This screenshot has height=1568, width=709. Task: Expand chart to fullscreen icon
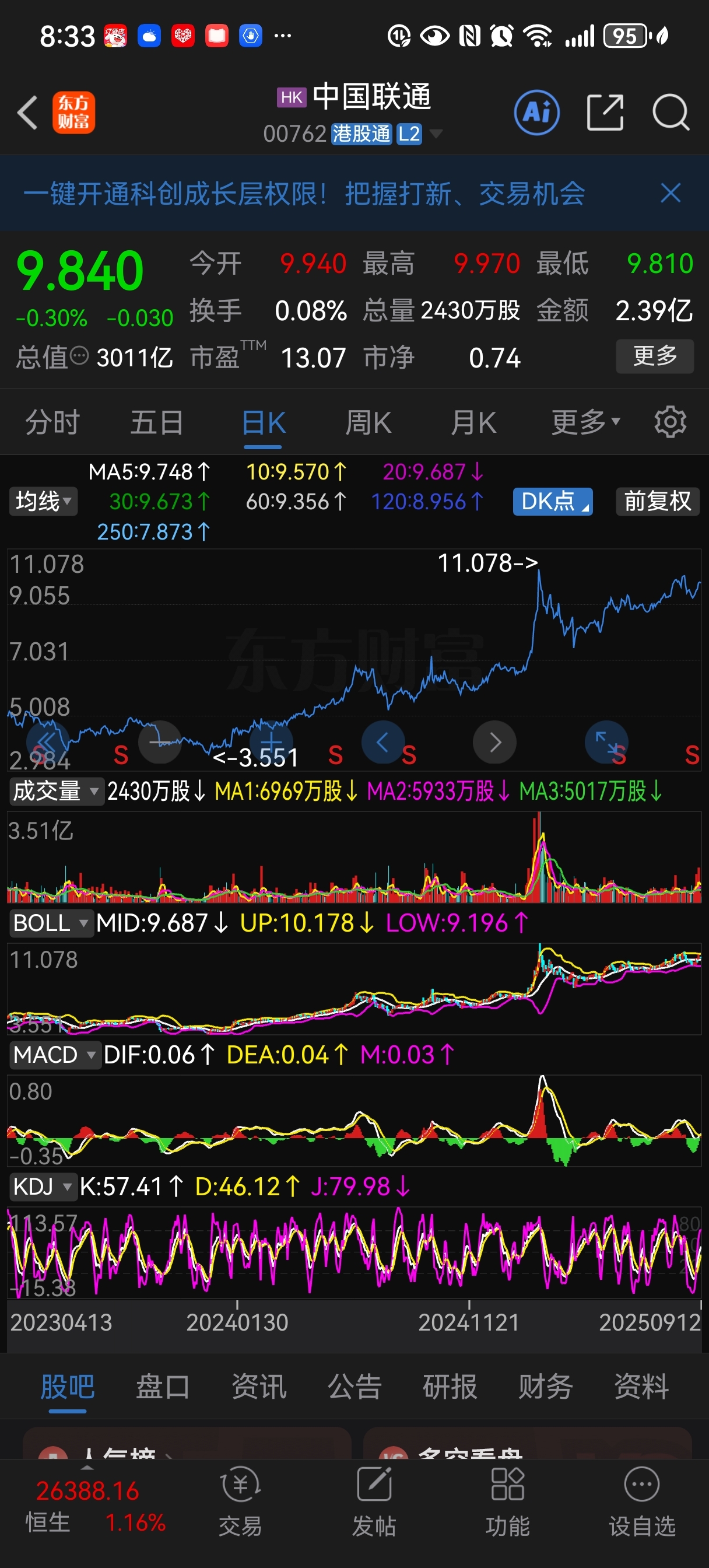click(606, 742)
